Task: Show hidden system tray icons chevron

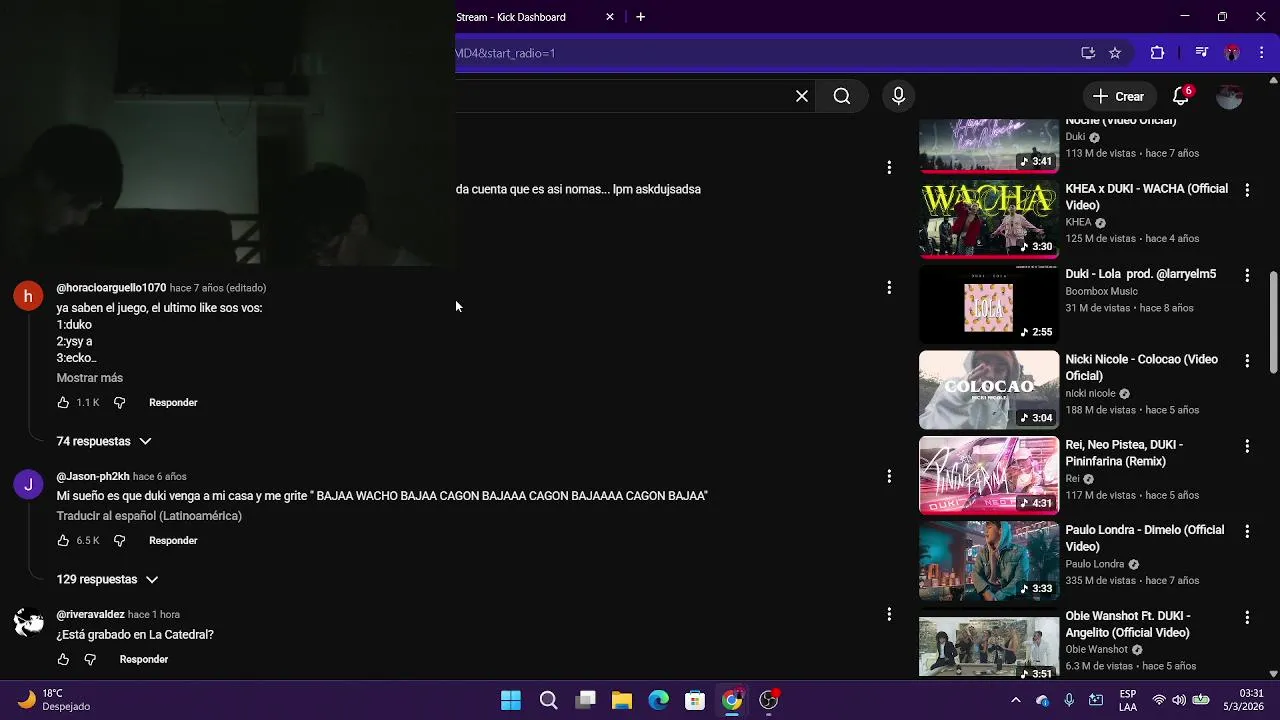Action: (1016, 700)
